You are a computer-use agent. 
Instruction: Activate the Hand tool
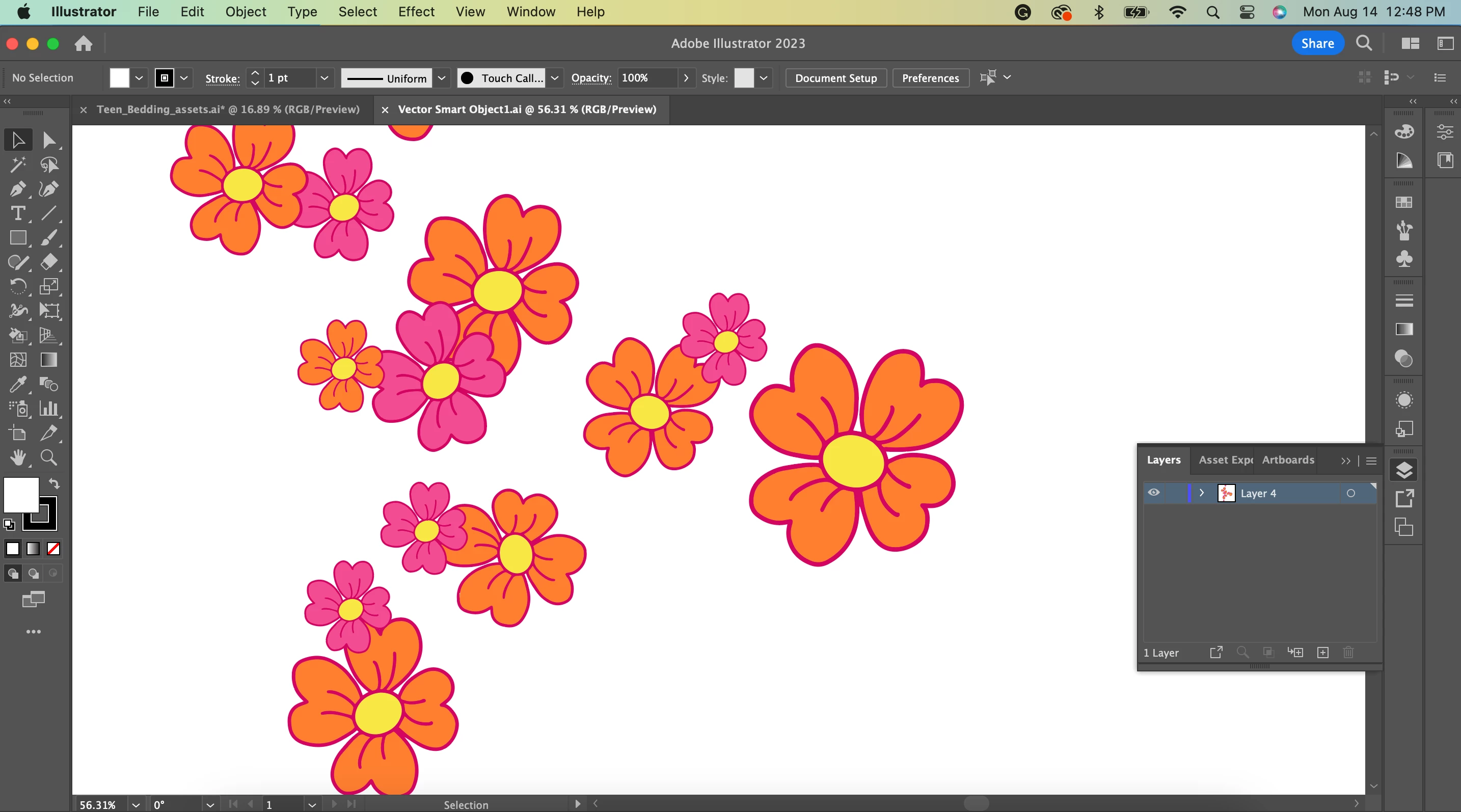18,457
